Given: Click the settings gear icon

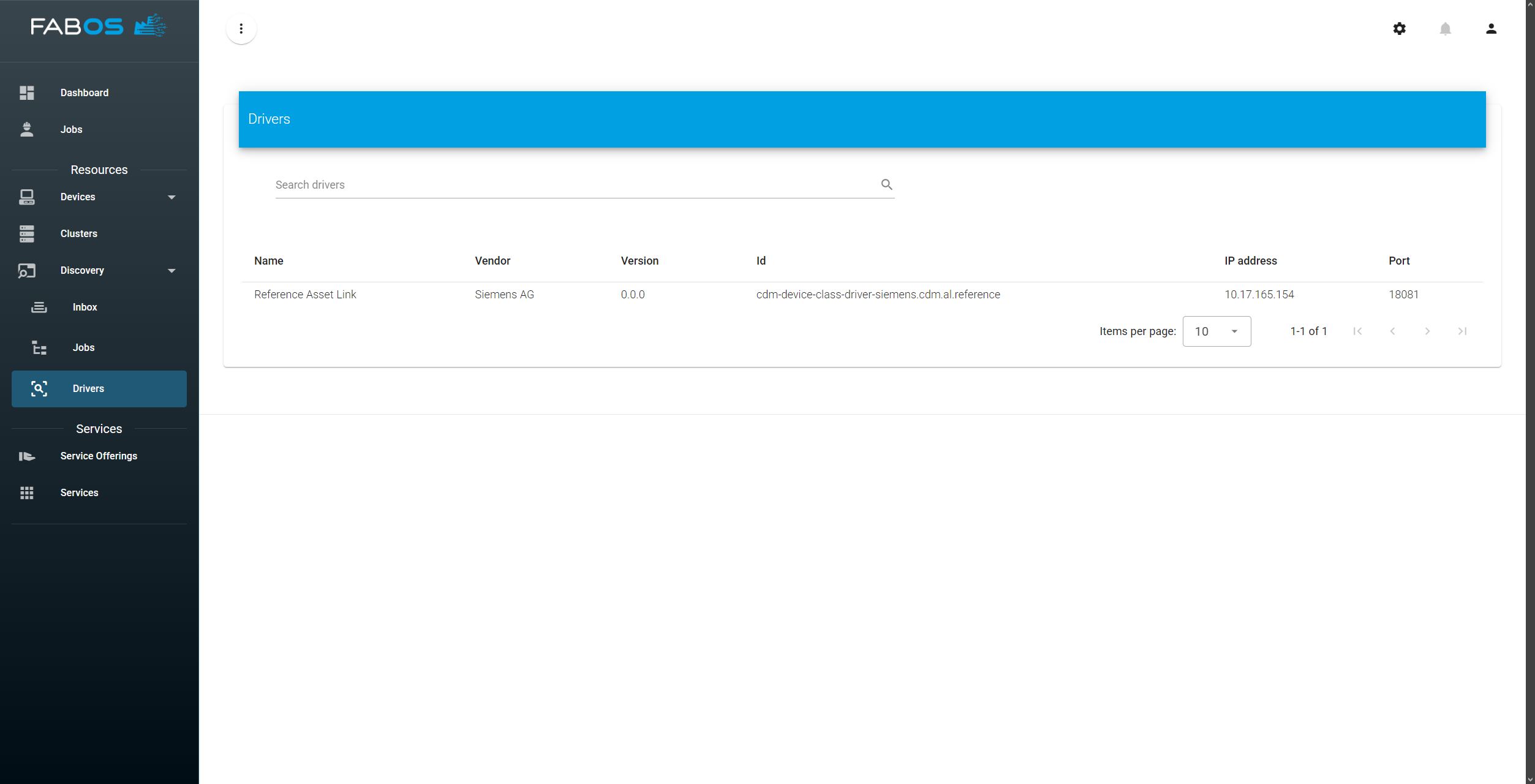Looking at the screenshot, I should (1400, 29).
